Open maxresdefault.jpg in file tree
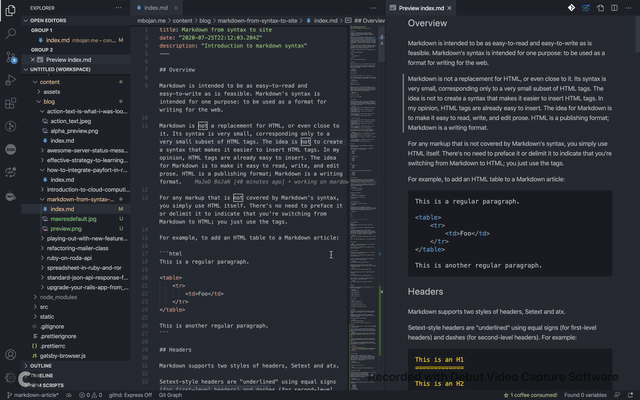The width and height of the screenshot is (640, 400). [73, 219]
